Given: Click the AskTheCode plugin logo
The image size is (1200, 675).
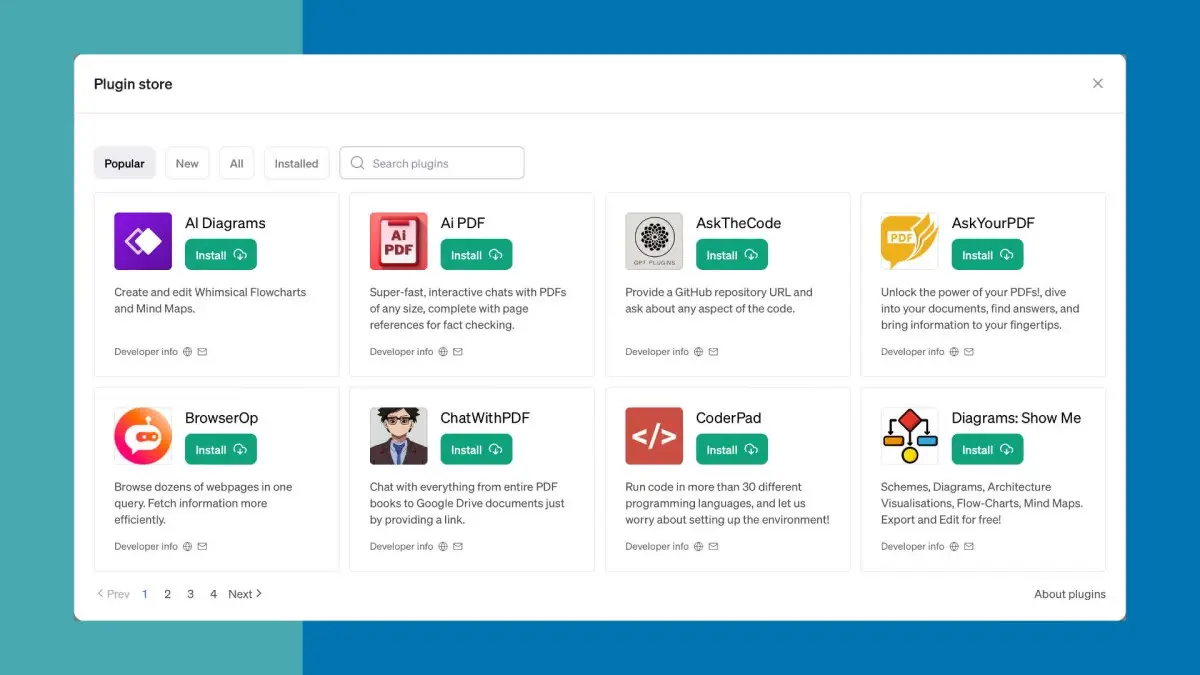Looking at the screenshot, I should [x=654, y=241].
